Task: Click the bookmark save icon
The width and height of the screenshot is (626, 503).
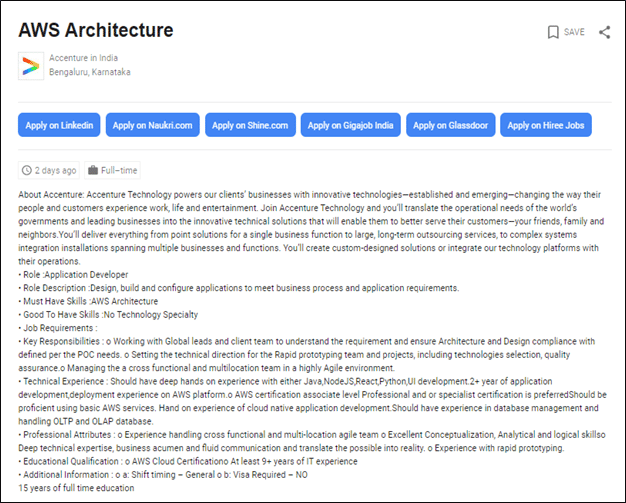Action: 553,32
